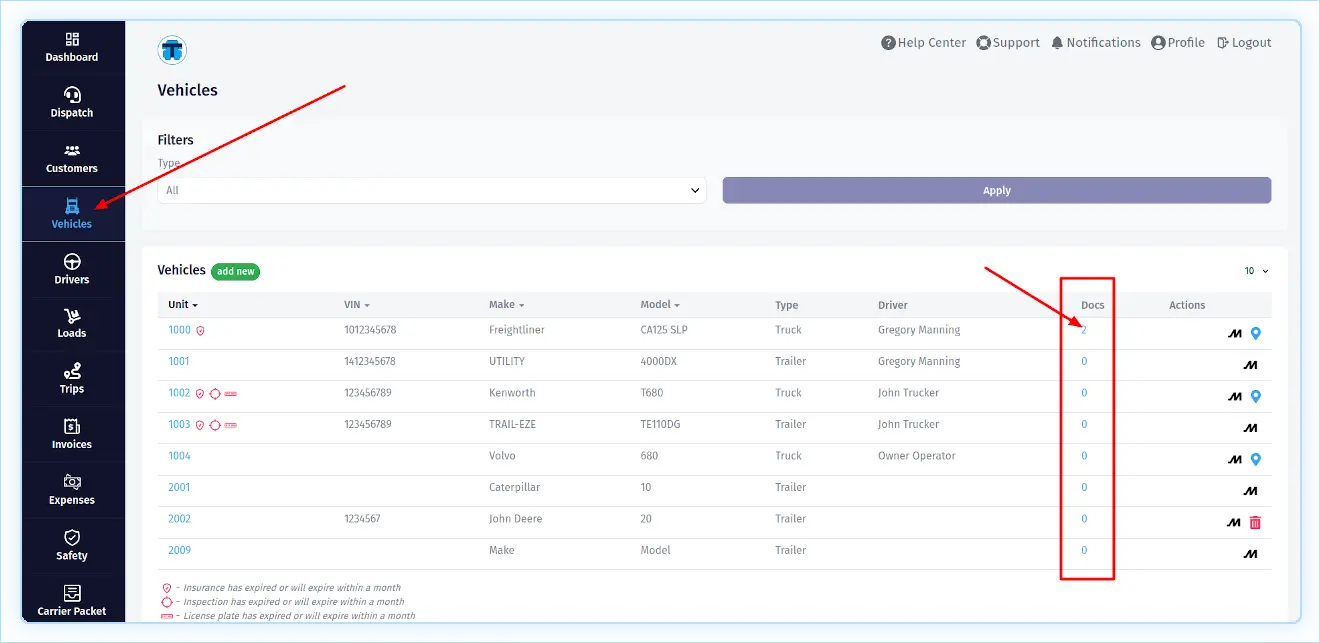
Task: Open the Notifications bell
Action: [x=1095, y=43]
